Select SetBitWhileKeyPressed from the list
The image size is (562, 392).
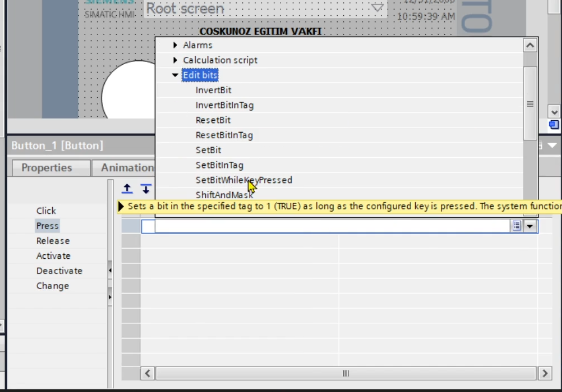244,180
